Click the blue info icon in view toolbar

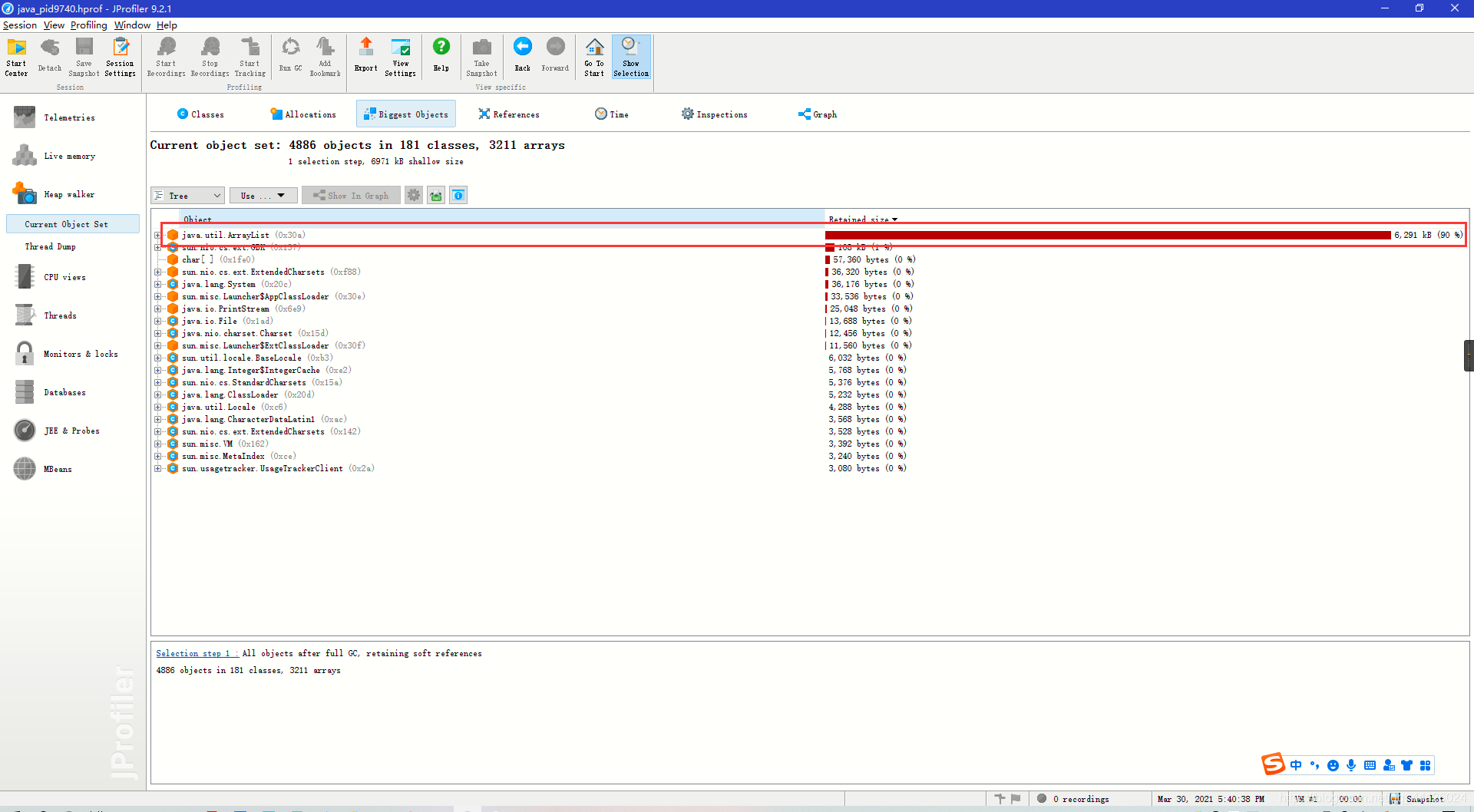click(x=458, y=196)
